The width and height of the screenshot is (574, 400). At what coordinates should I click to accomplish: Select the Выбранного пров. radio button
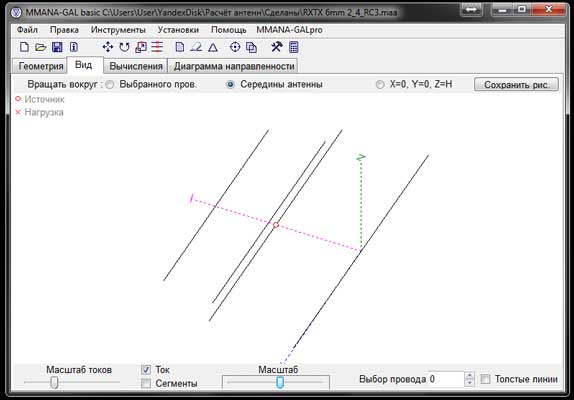[109, 85]
